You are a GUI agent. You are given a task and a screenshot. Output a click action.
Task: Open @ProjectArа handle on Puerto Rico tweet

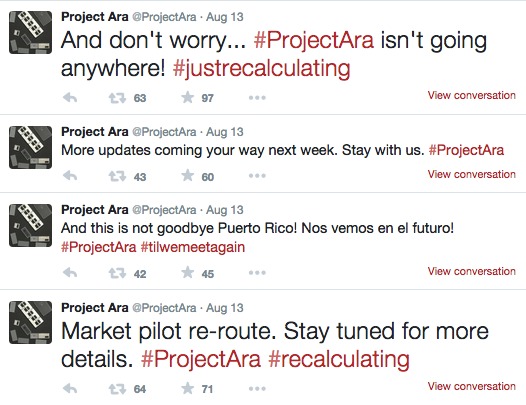point(164,210)
